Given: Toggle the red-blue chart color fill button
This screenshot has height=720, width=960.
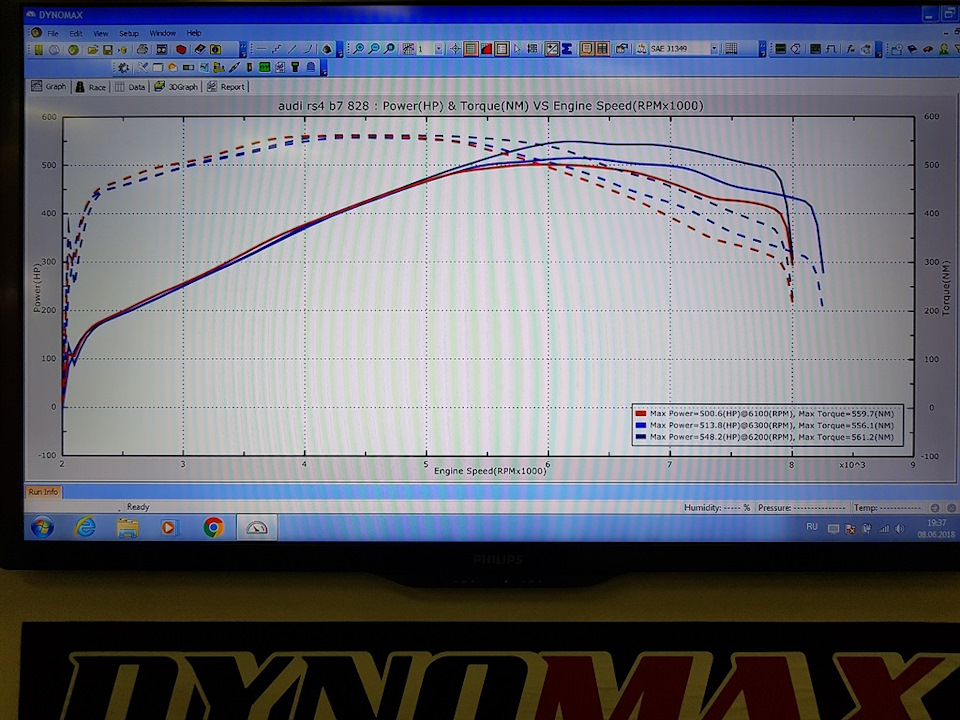Looking at the screenshot, I should [x=487, y=48].
